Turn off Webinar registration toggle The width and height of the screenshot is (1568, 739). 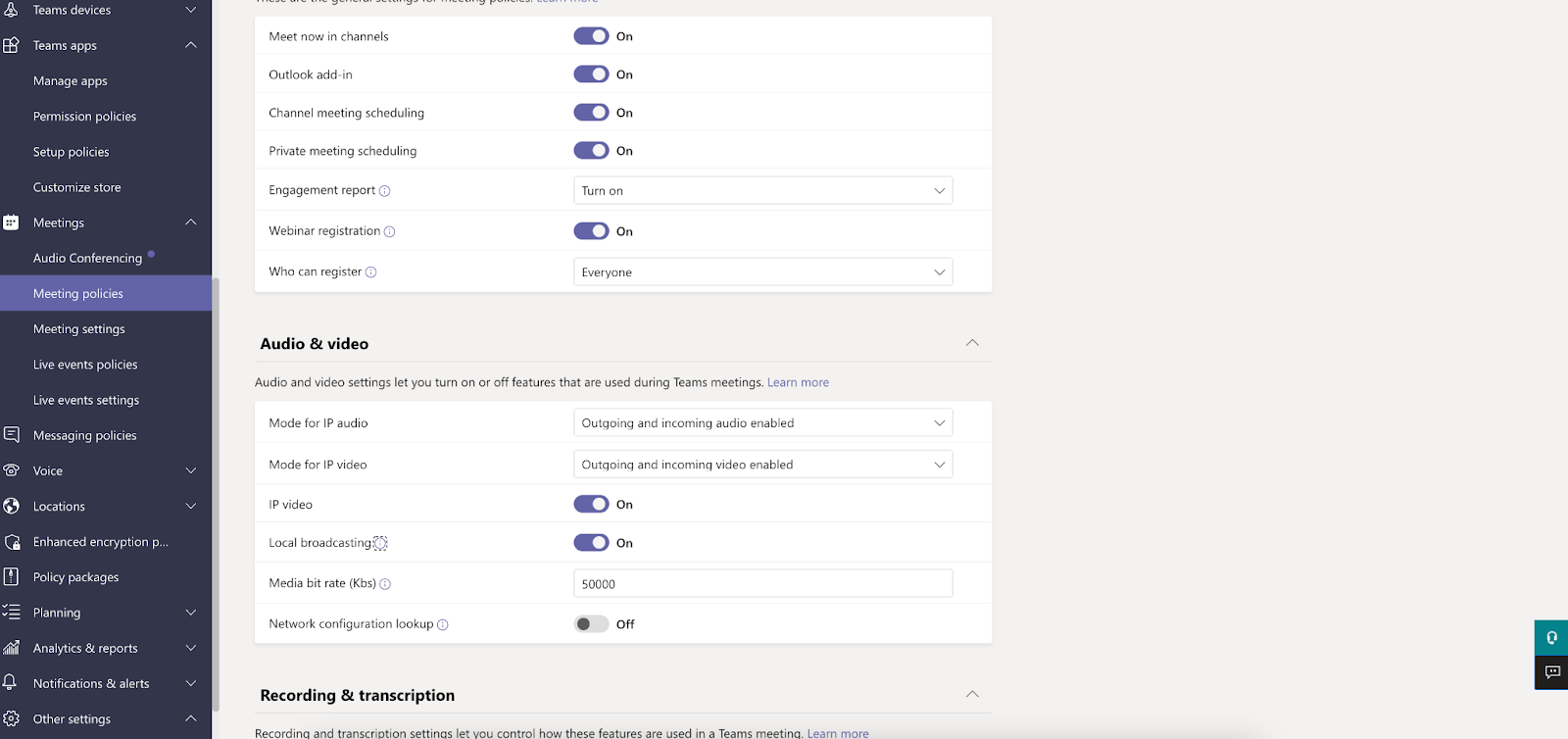591,231
